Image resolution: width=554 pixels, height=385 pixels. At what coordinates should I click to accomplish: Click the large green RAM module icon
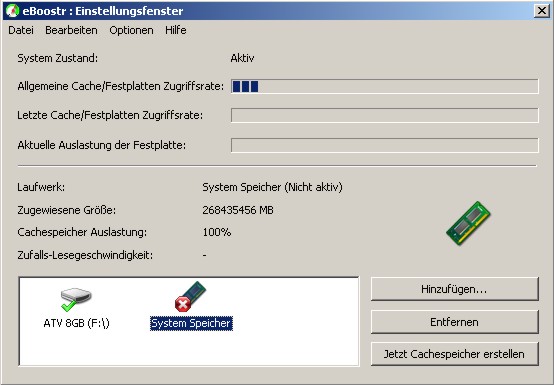(468, 223)
